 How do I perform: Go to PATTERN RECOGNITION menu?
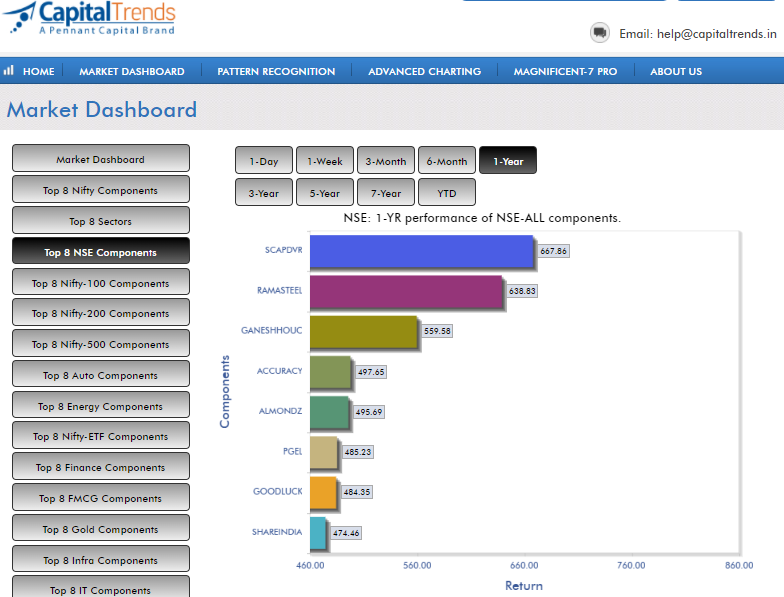click(x=276, y=72)
